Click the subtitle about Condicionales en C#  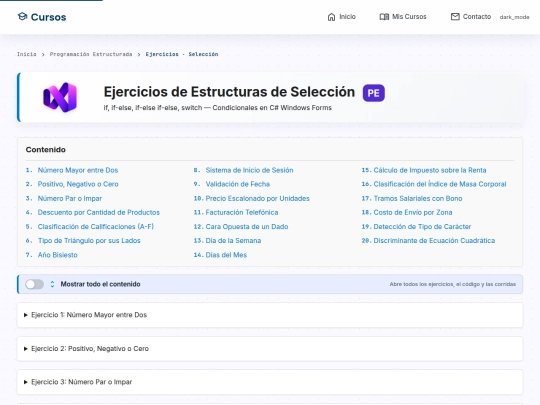pyautogui.click(x=218, y=108)
